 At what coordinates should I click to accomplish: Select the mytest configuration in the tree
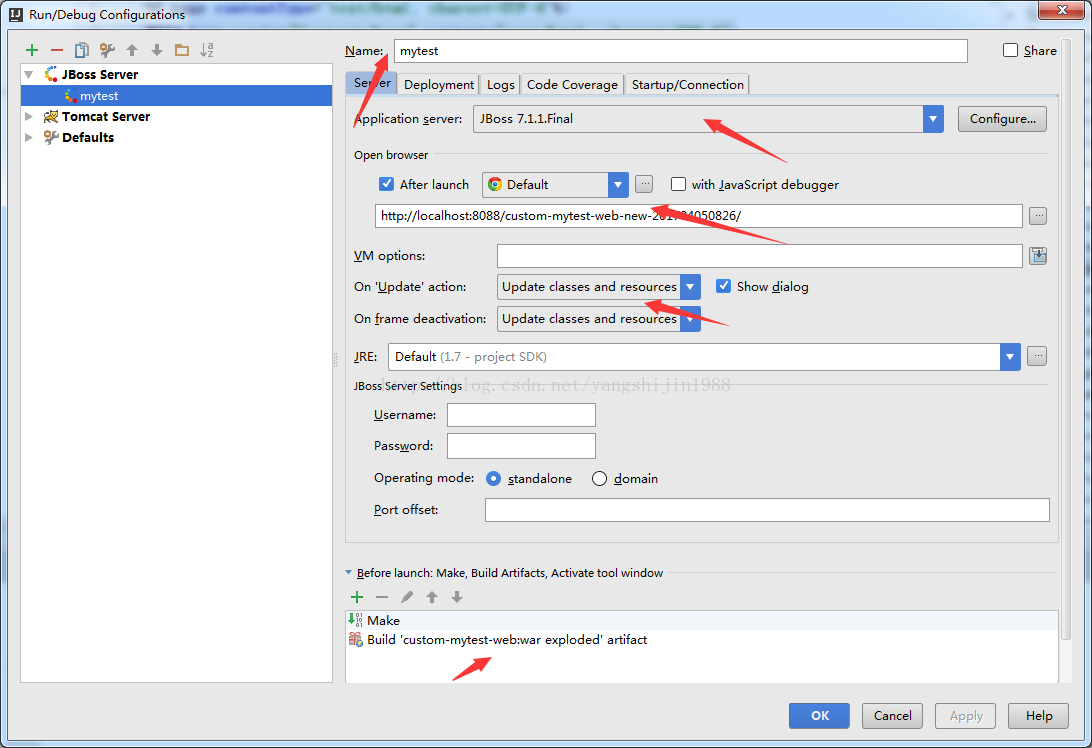pos(176,95)
